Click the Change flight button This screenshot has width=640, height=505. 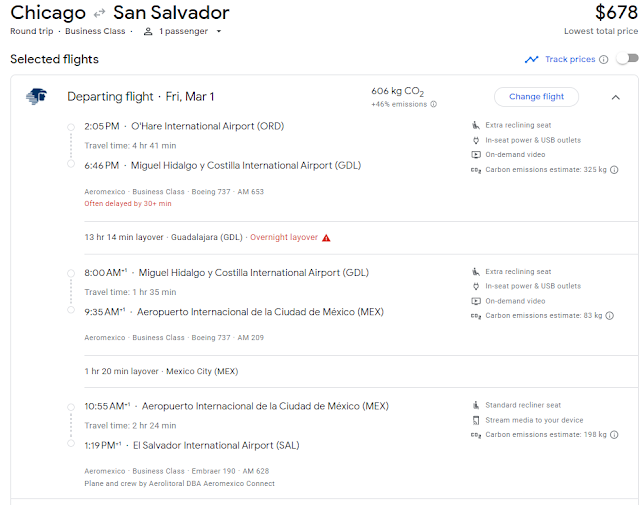pos(536,97)
